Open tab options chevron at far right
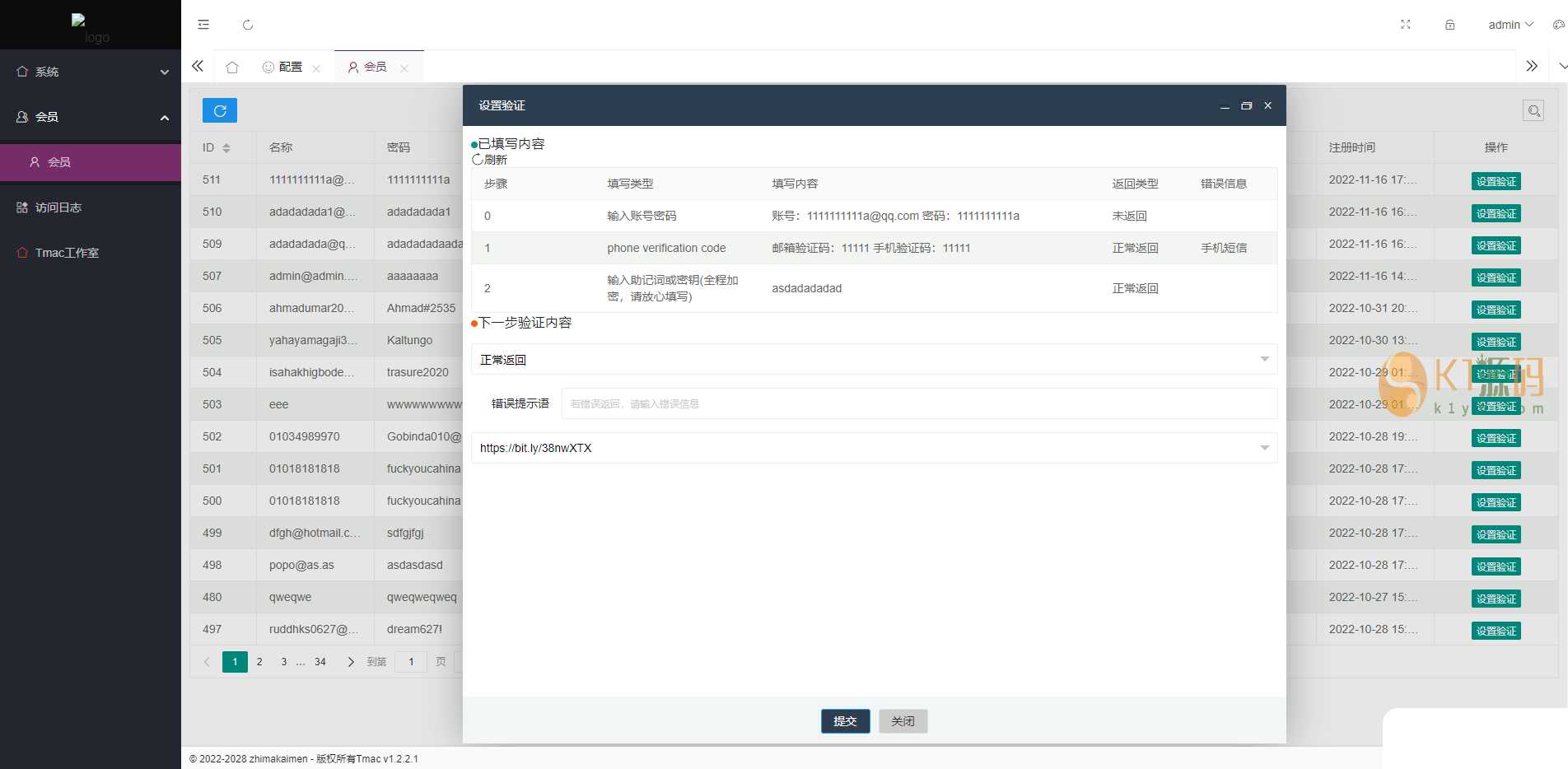The height and width of the screenshot is (769, 1568). click(1561, 66)
